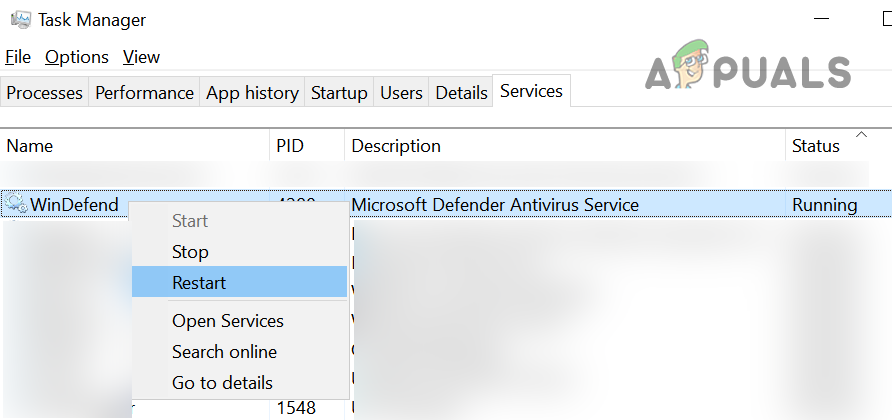The image size is (892, 420).
Task: Sort by the PID column header
Action: pos(289,146)
